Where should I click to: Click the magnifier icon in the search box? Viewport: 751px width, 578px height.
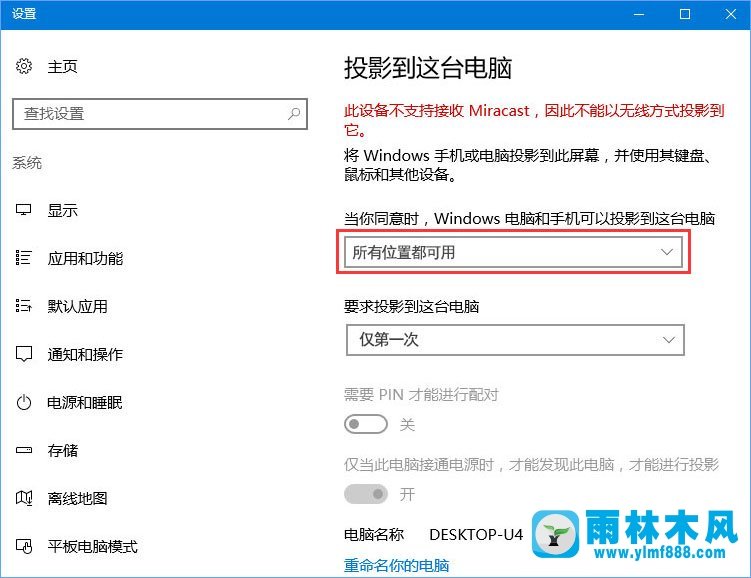(294, 113)
